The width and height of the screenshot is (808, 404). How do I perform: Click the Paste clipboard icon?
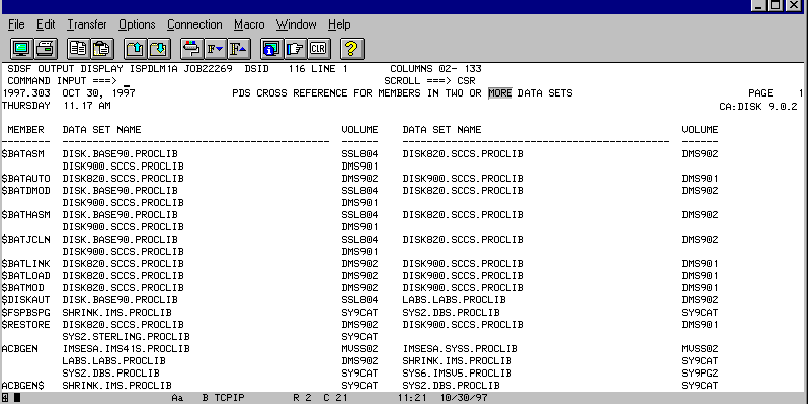point(100,48)
